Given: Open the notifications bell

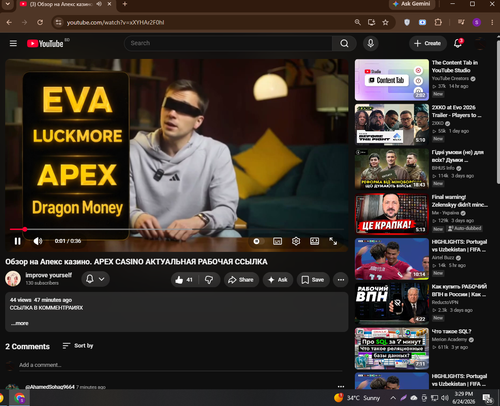Looking at the screenshot, I should (458, 43).
